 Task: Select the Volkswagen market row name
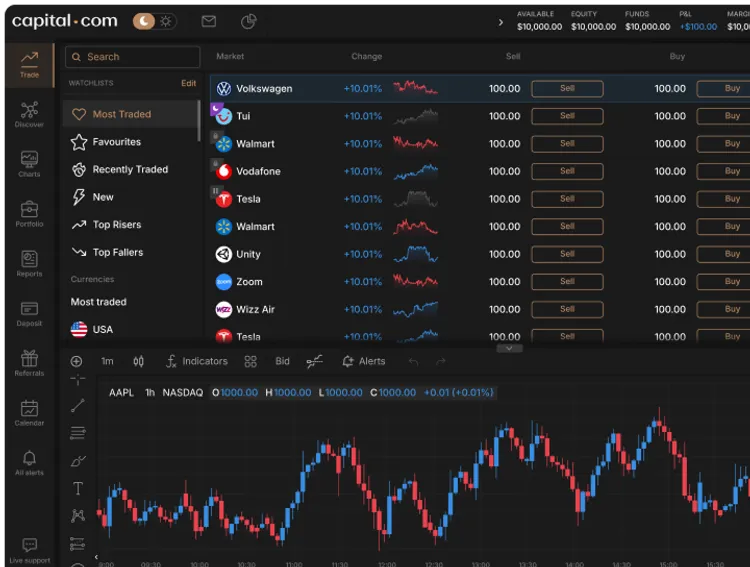point(264,89)
